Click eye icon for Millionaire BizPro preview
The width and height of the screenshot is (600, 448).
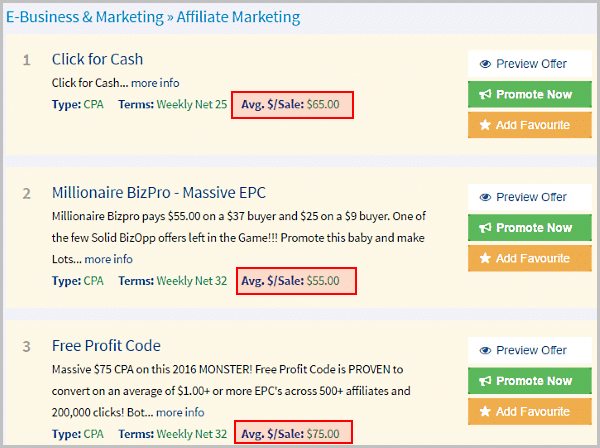pos(485,197)
